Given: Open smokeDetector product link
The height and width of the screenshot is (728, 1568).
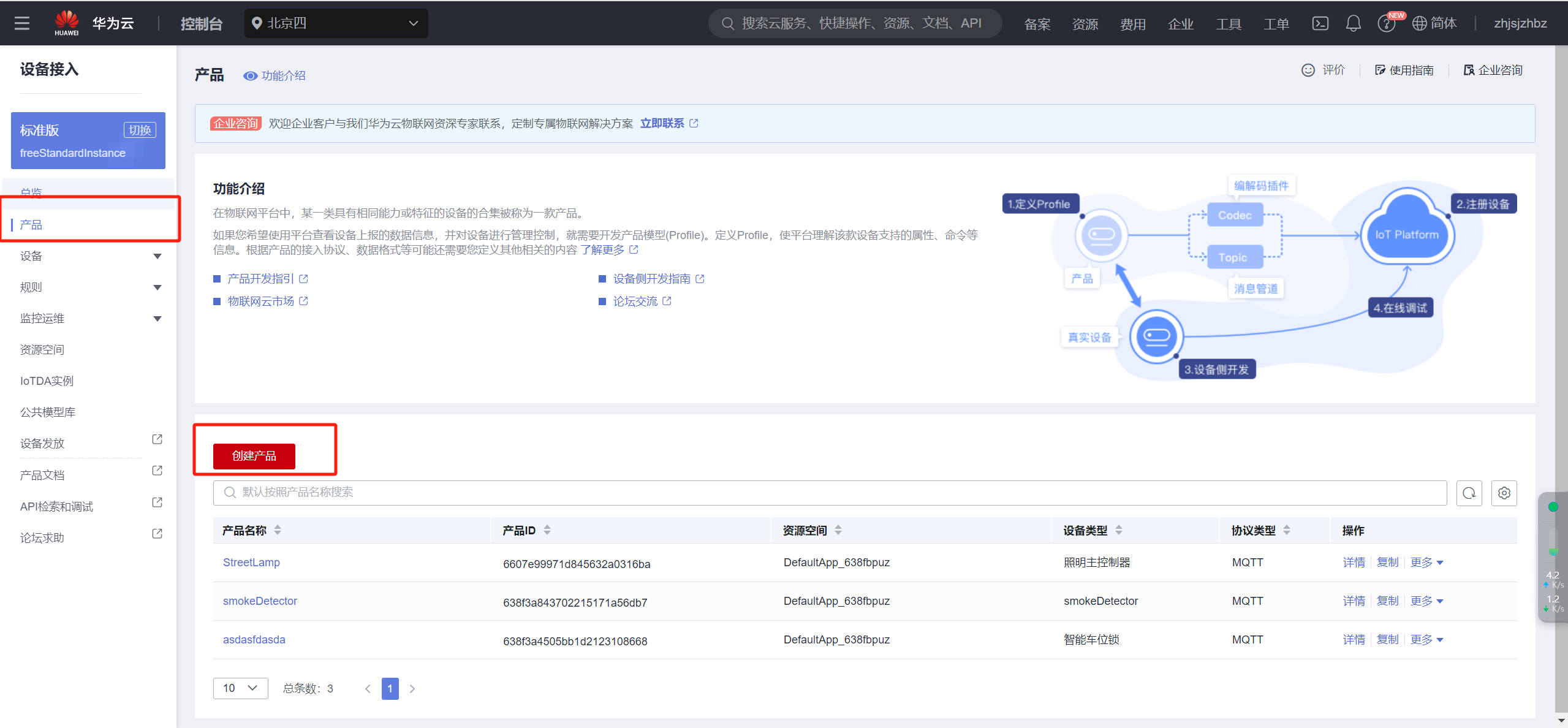Looking at the screenshot, I should pyautogui.click(x=260, y=601).
